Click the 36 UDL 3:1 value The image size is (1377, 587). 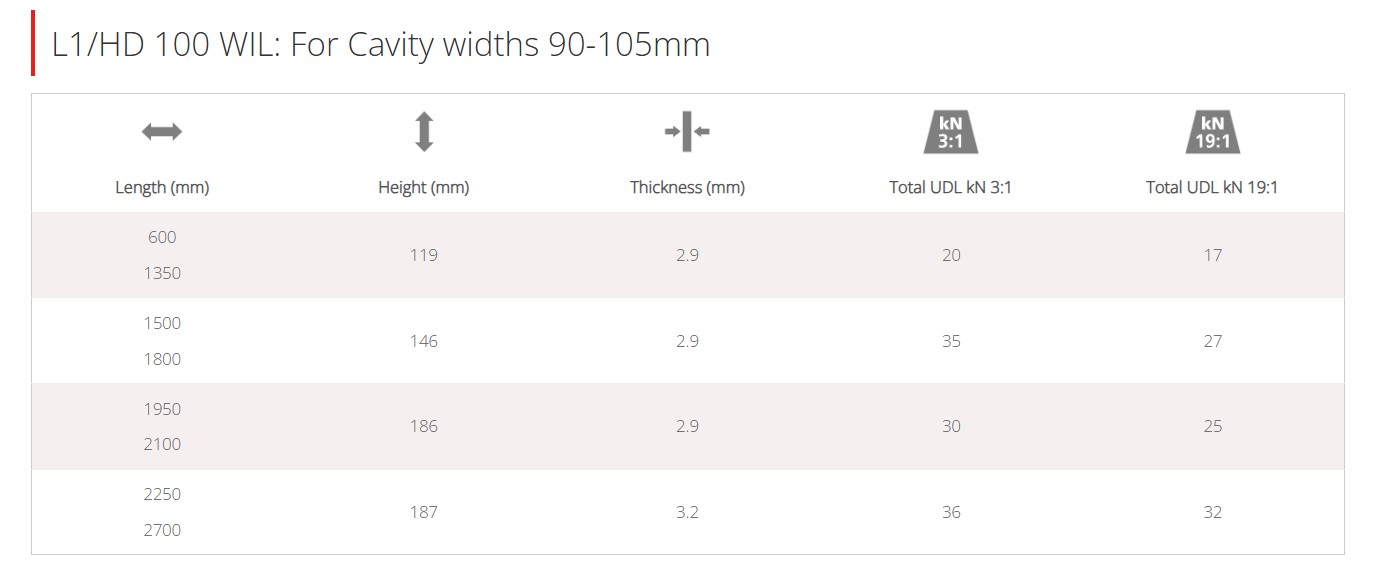[950, 512]
